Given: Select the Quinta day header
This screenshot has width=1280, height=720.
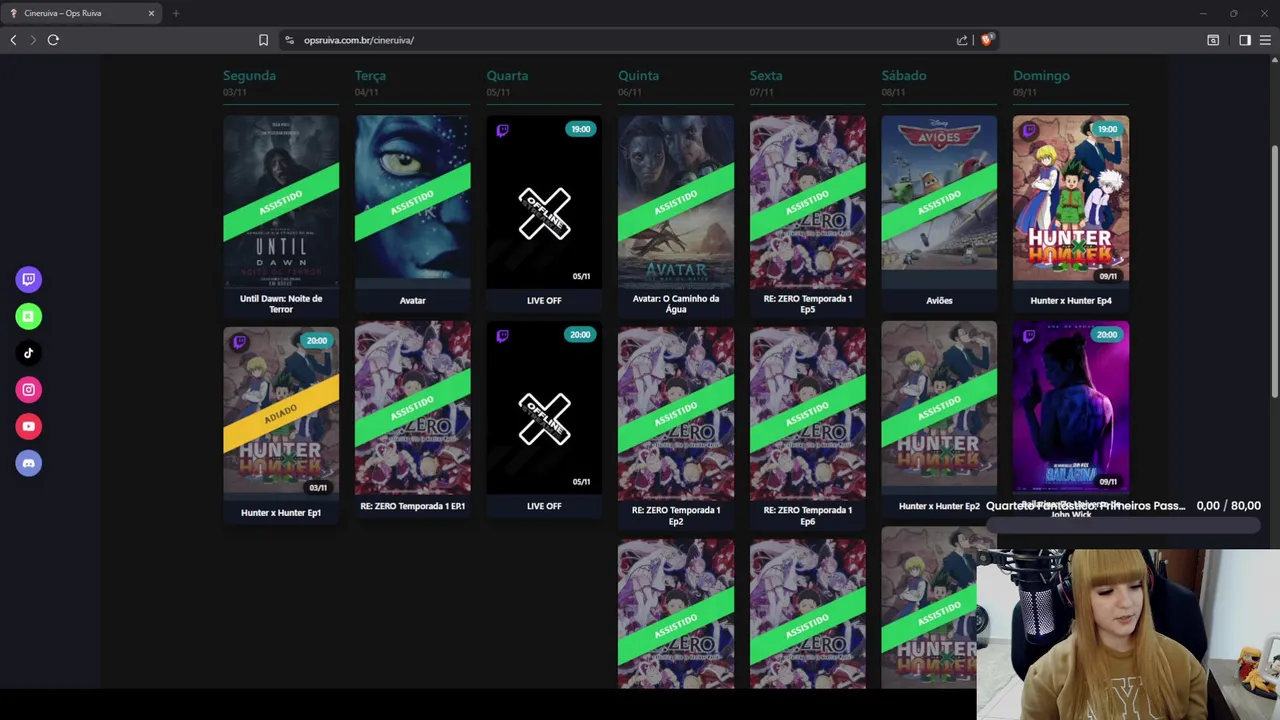Looking at the screenshot, I should 638,76.
